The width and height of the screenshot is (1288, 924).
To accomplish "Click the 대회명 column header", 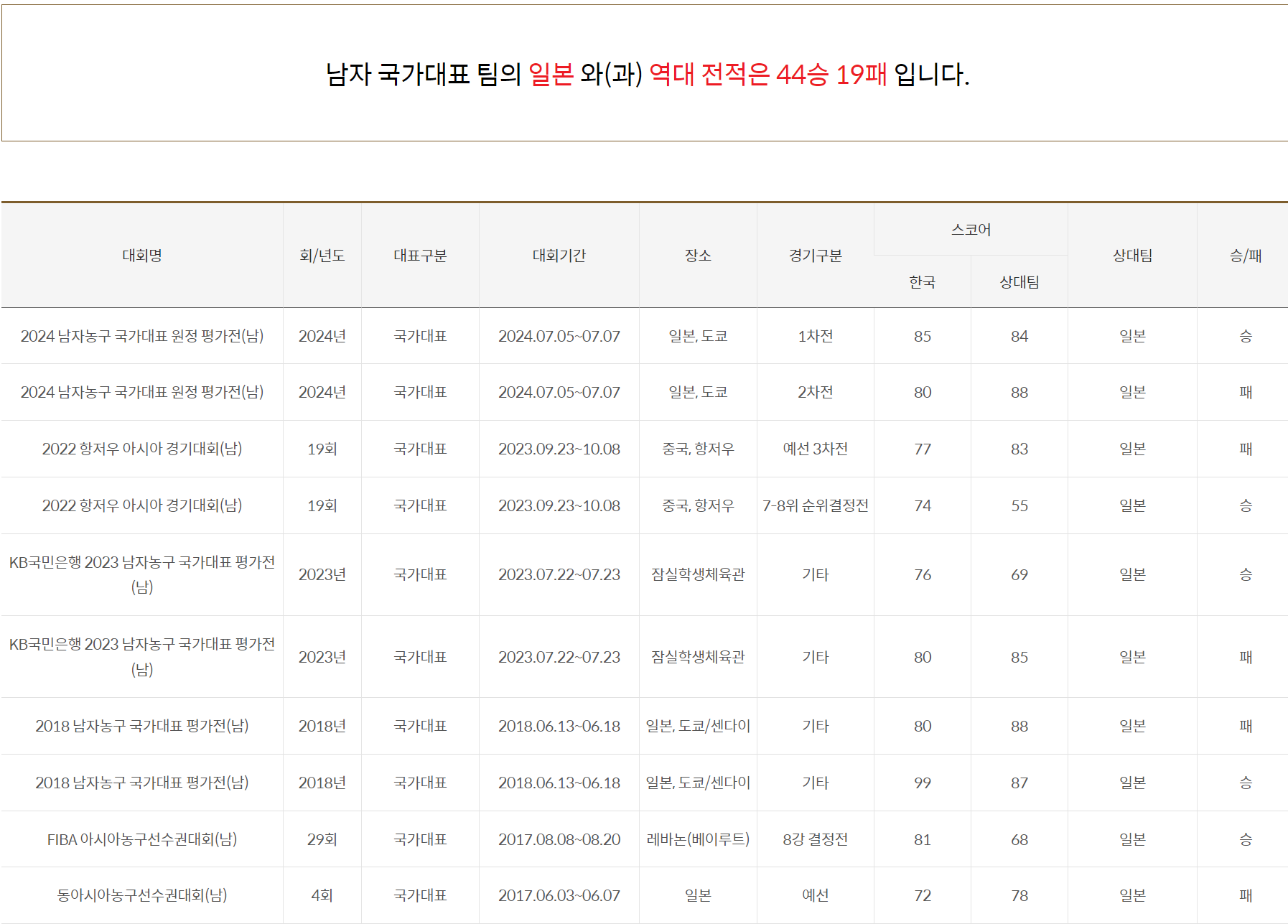I will click(x=142, y=256).
